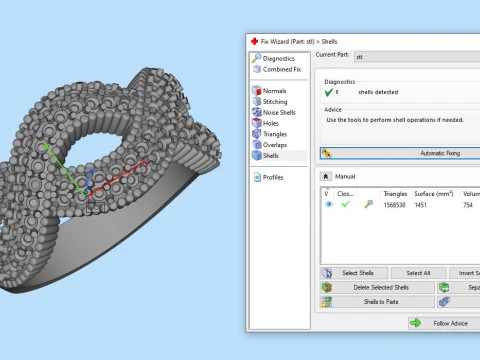Sort by the Triangles column header
This screenshot has height=360, width=480.
point(395,194)
